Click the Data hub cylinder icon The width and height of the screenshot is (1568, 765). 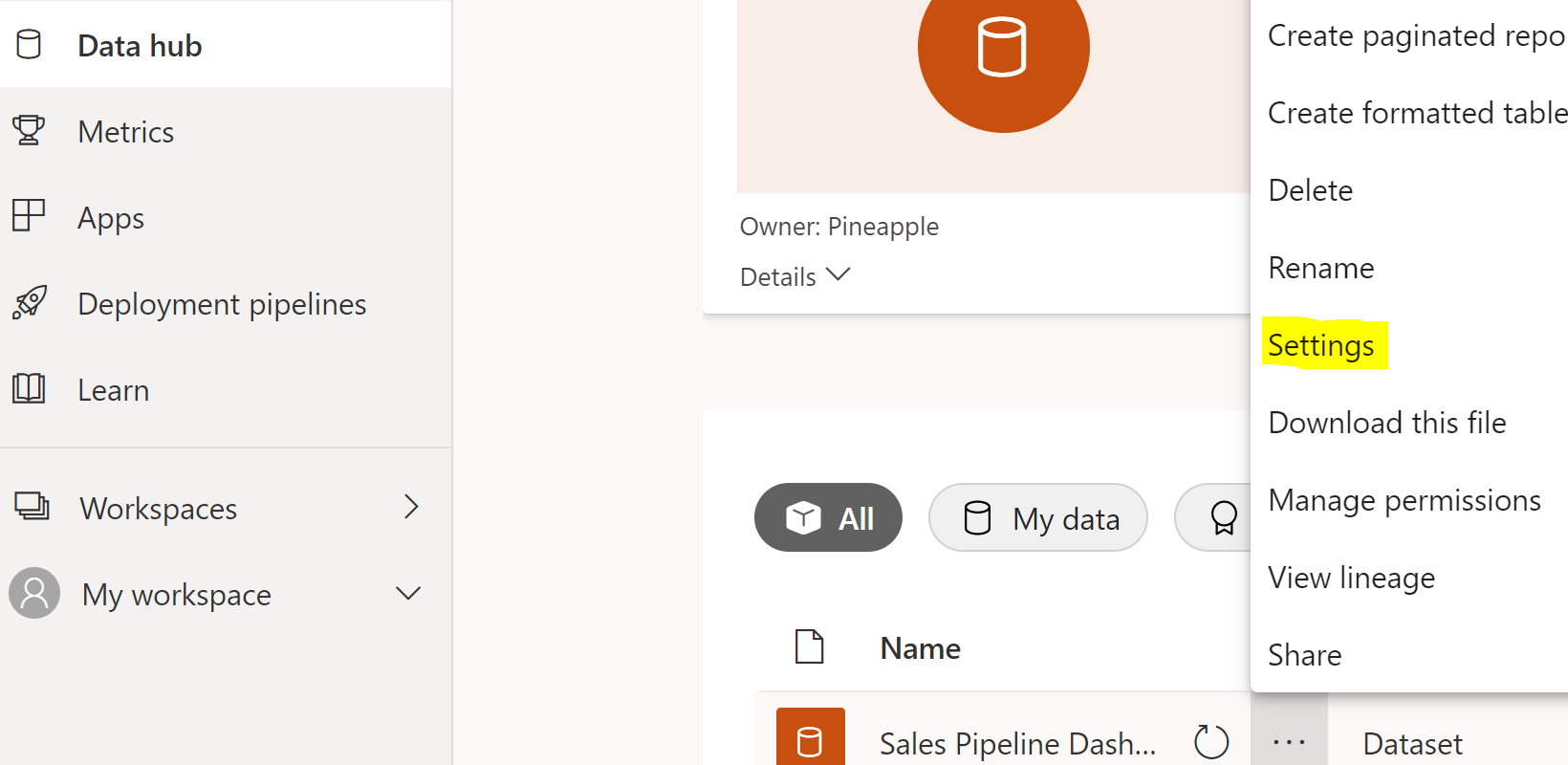point(29,44)
